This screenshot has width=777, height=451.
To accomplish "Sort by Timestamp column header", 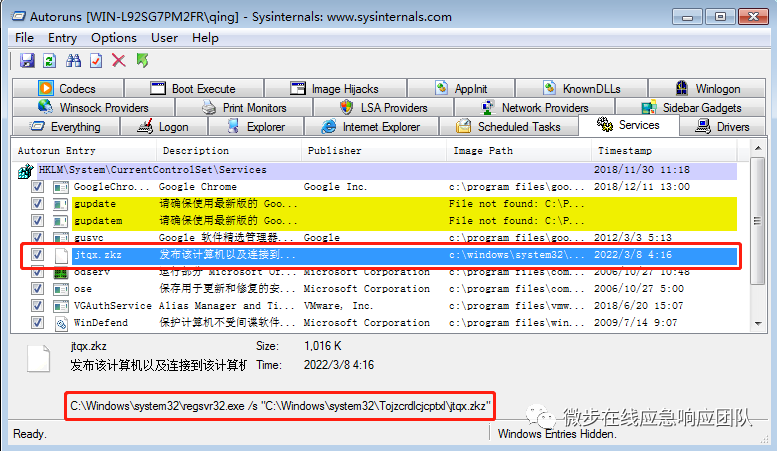I will (664, 151).
